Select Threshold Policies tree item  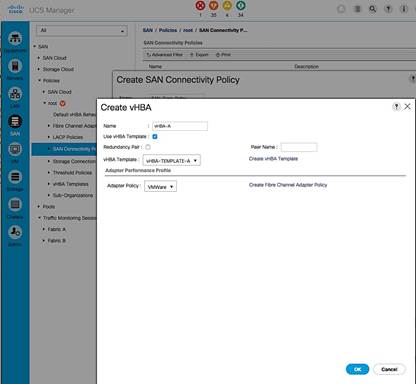pyautogui.click(x=72, y=173)
